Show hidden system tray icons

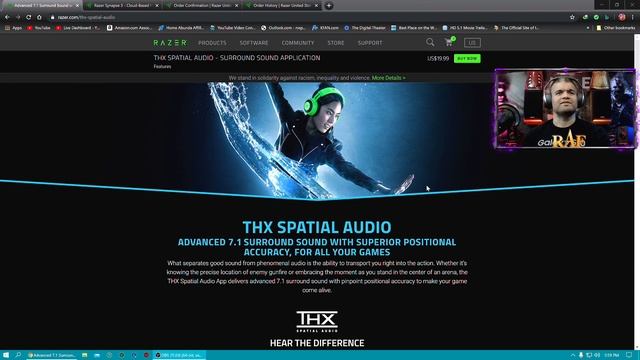pyautogui.click(x=573, y=355)
